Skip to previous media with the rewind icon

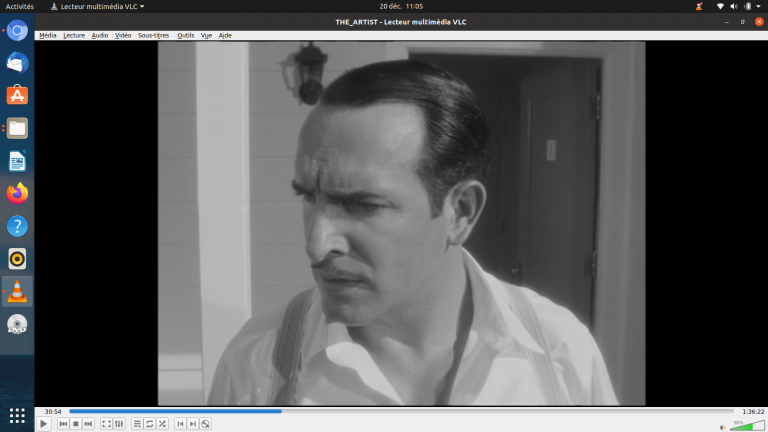click(63, 424)
